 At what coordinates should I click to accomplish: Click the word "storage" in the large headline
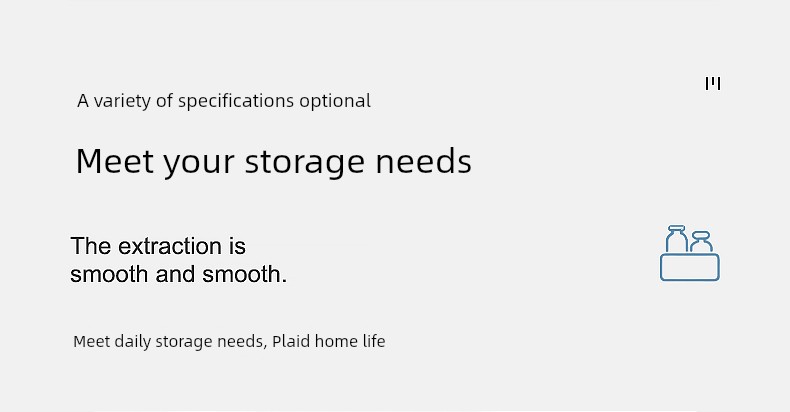click(x=304, y=162)
